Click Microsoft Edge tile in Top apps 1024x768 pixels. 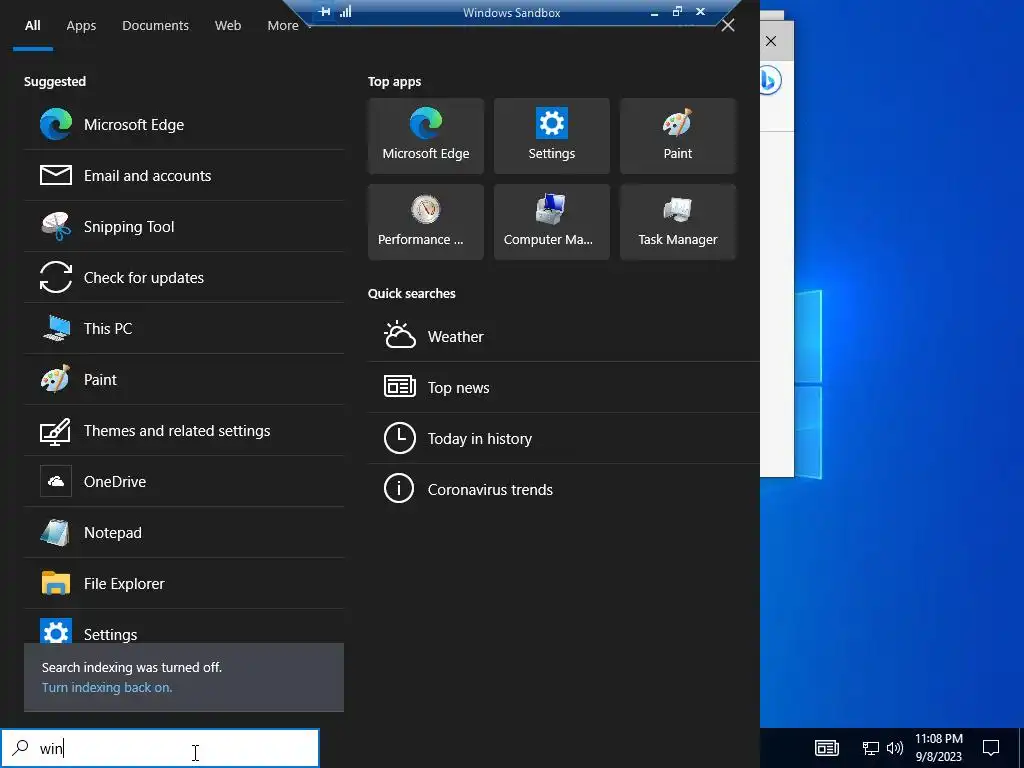click(426, 136)
